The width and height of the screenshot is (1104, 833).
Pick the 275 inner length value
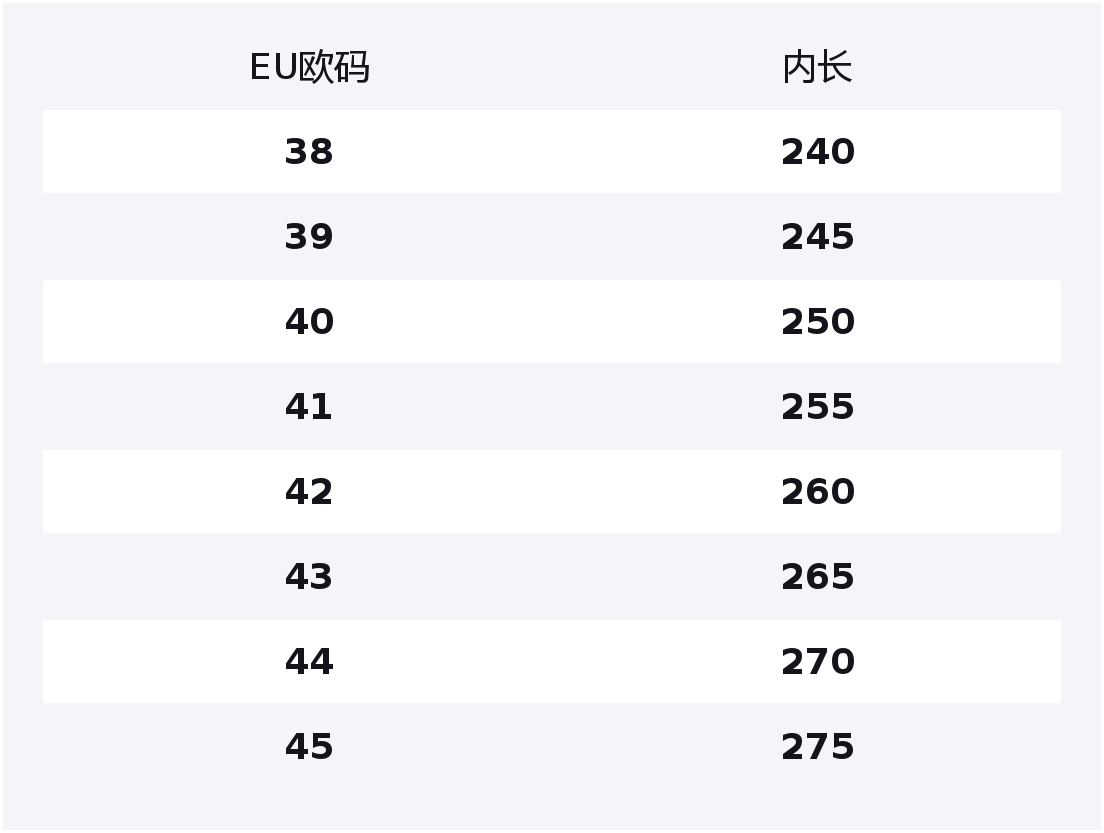[x=817, y=747]
